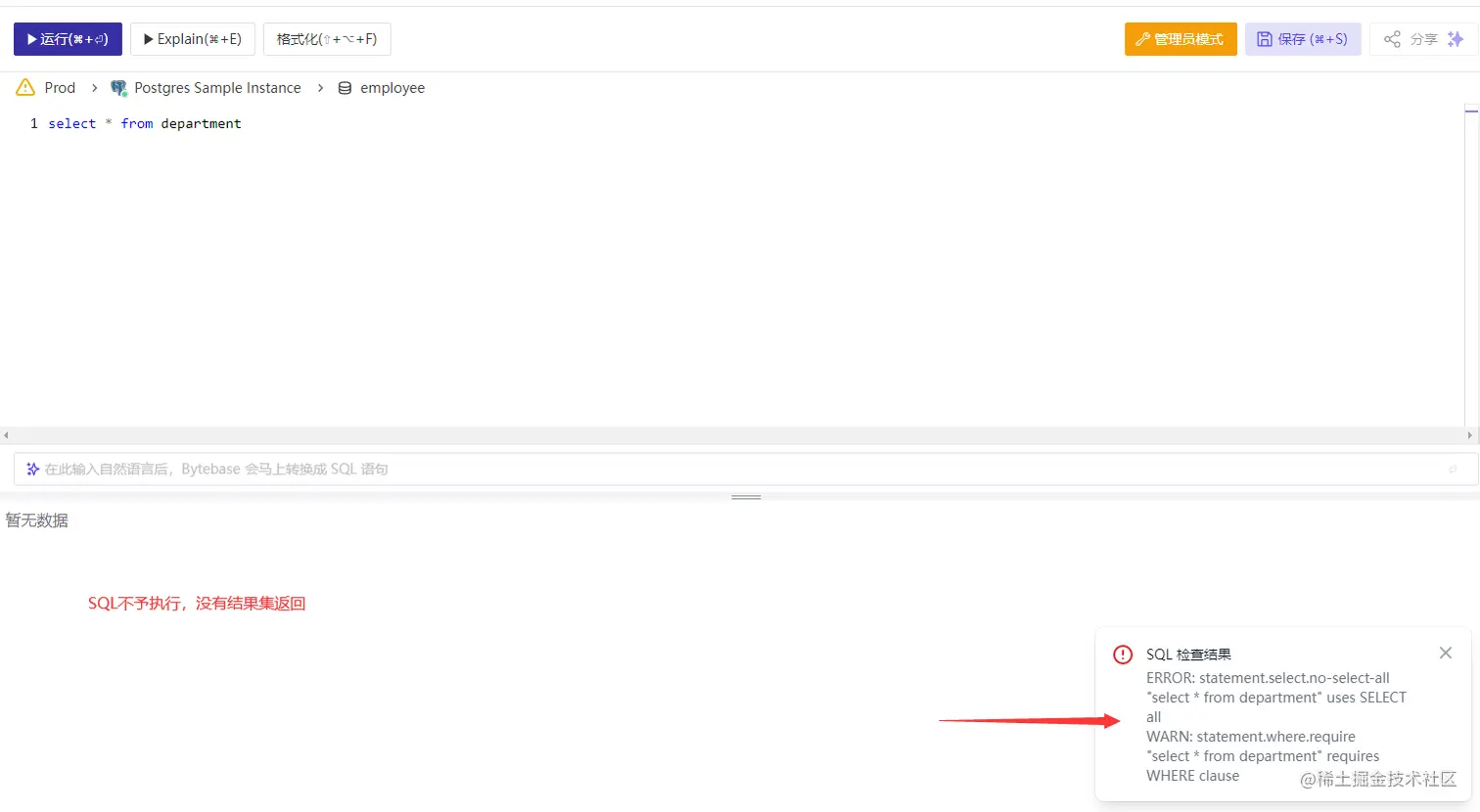Screen dimensions: 1480x812
Task: Click line number 1 in editor gutter
Action: coord(34,123)
